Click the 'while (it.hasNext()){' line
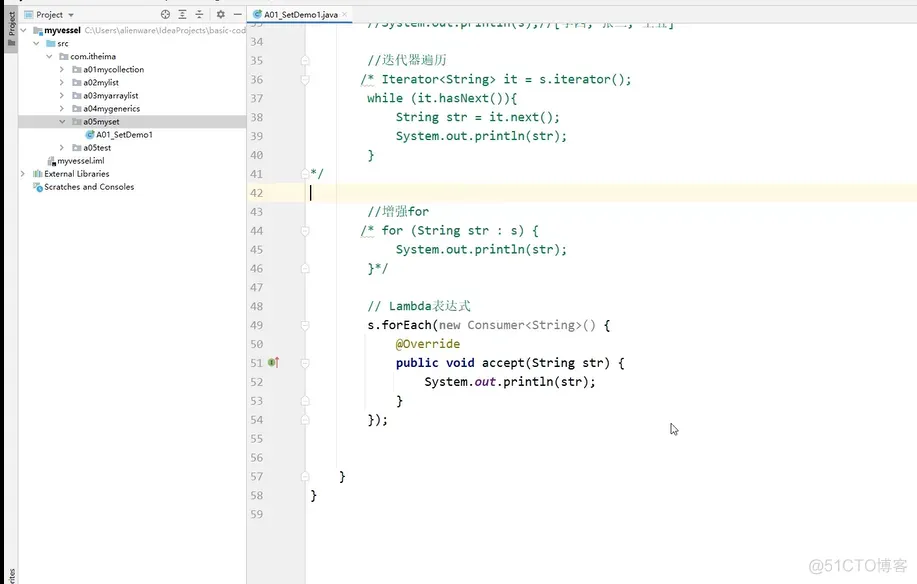The width and height of the screenshot is (917, 584). [x=442, y=98]
